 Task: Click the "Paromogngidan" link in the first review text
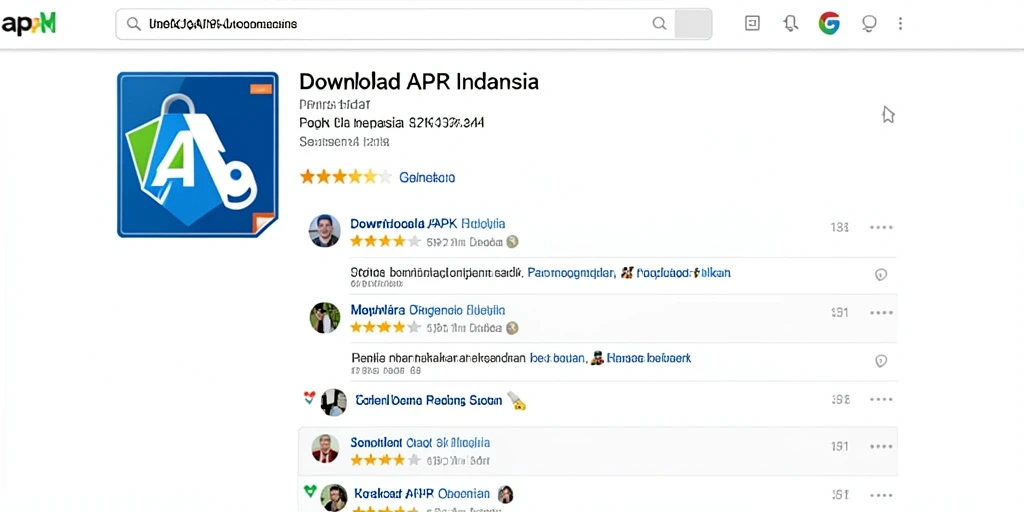coord(571,273)
